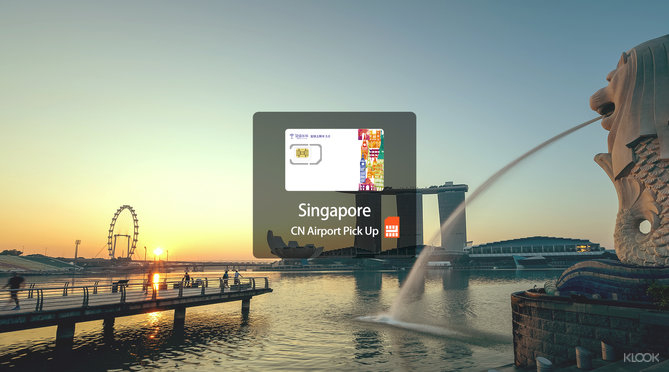Click the people standing on the jetty
The height and width of the screenshot is (372, 669).
pos(231,278)
